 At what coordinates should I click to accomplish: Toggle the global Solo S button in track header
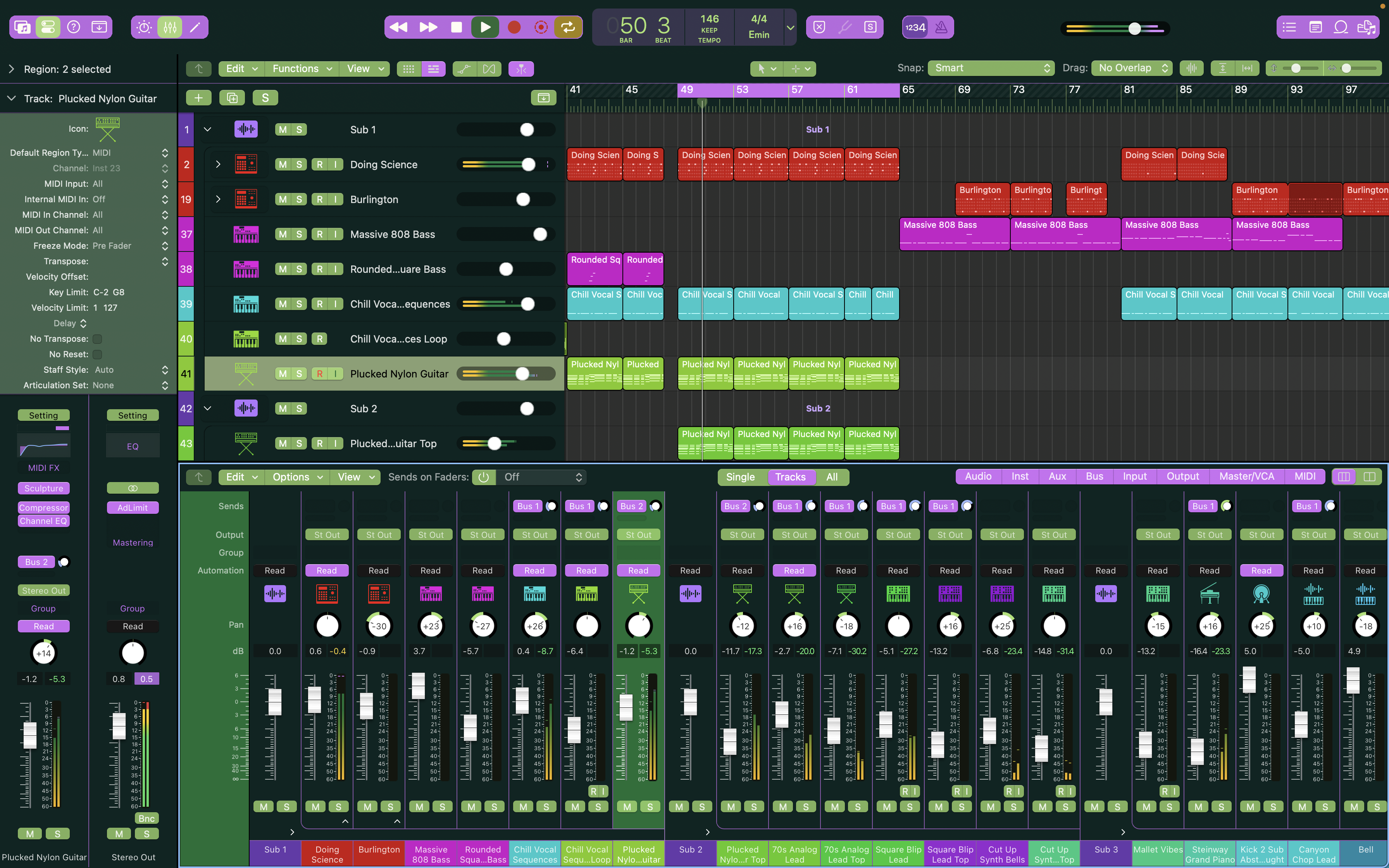click(x=265, y=98)
